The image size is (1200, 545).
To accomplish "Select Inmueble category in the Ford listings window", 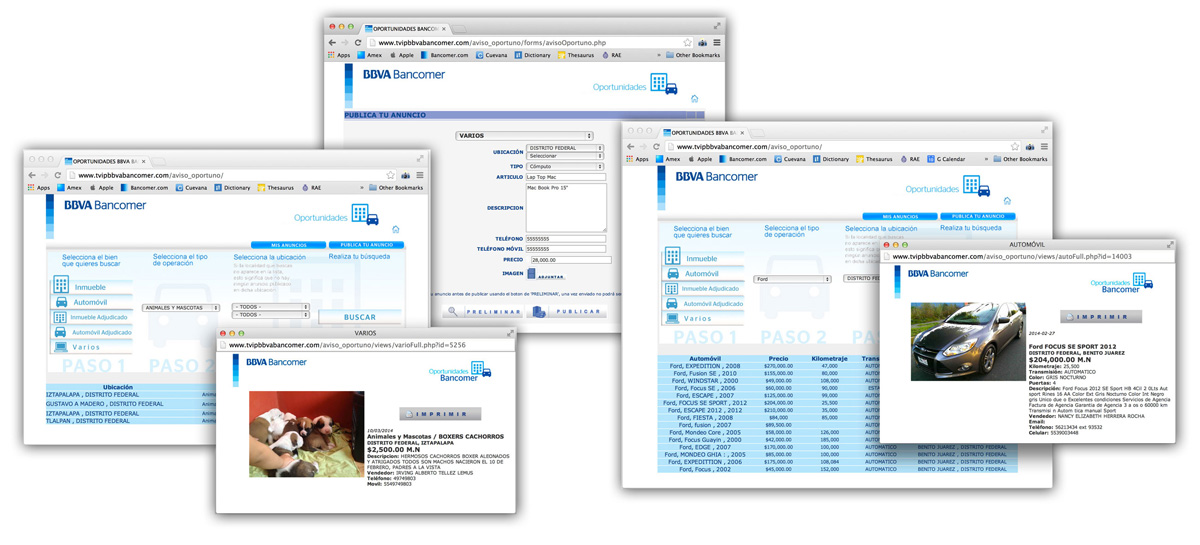I will tap(704, 257).
